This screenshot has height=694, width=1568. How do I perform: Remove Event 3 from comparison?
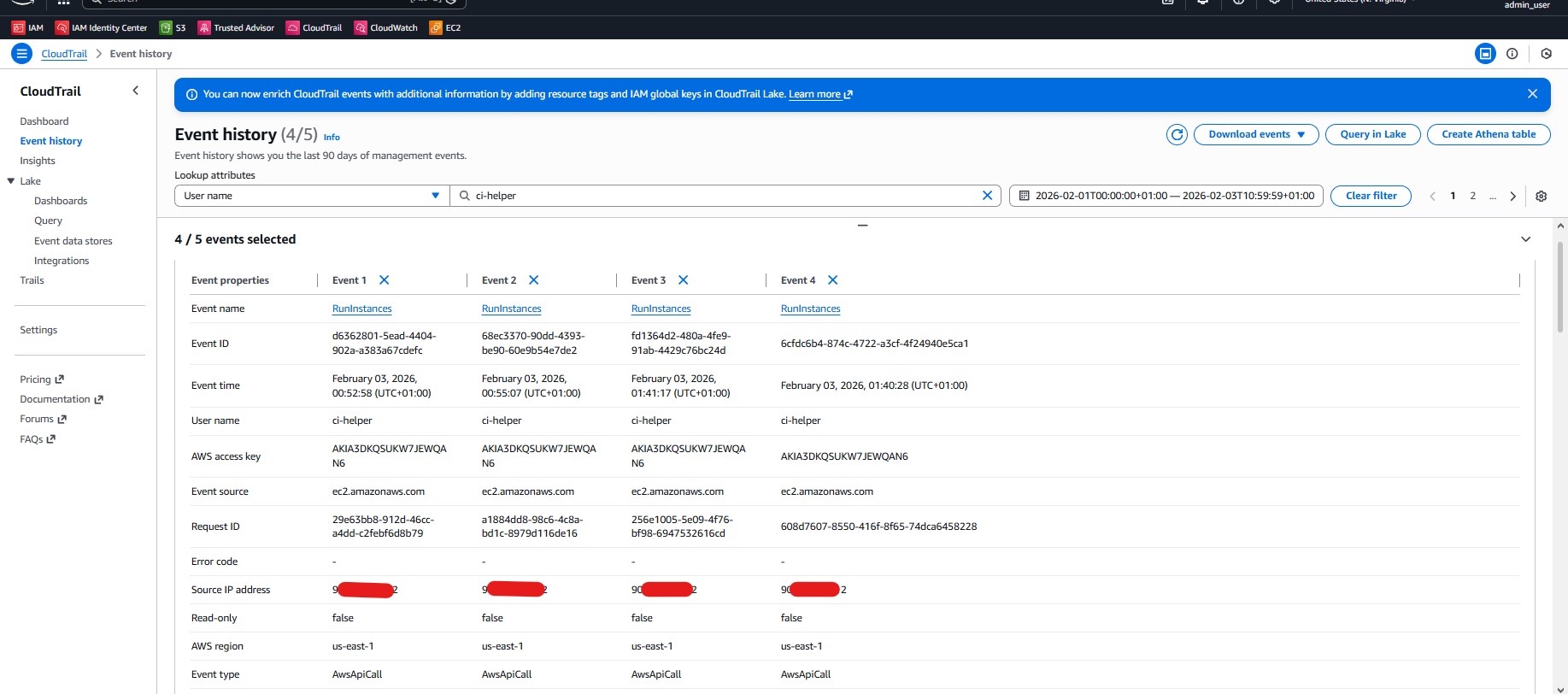[x=684, y=280]
